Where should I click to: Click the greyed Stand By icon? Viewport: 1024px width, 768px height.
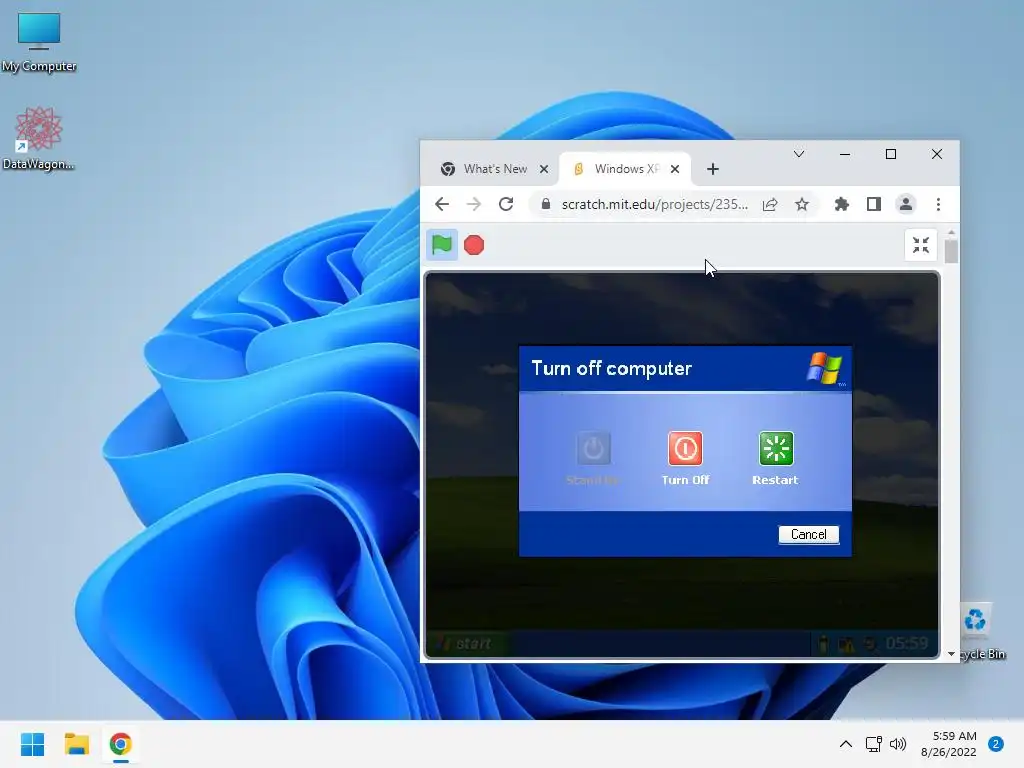(x=594, y=448)
